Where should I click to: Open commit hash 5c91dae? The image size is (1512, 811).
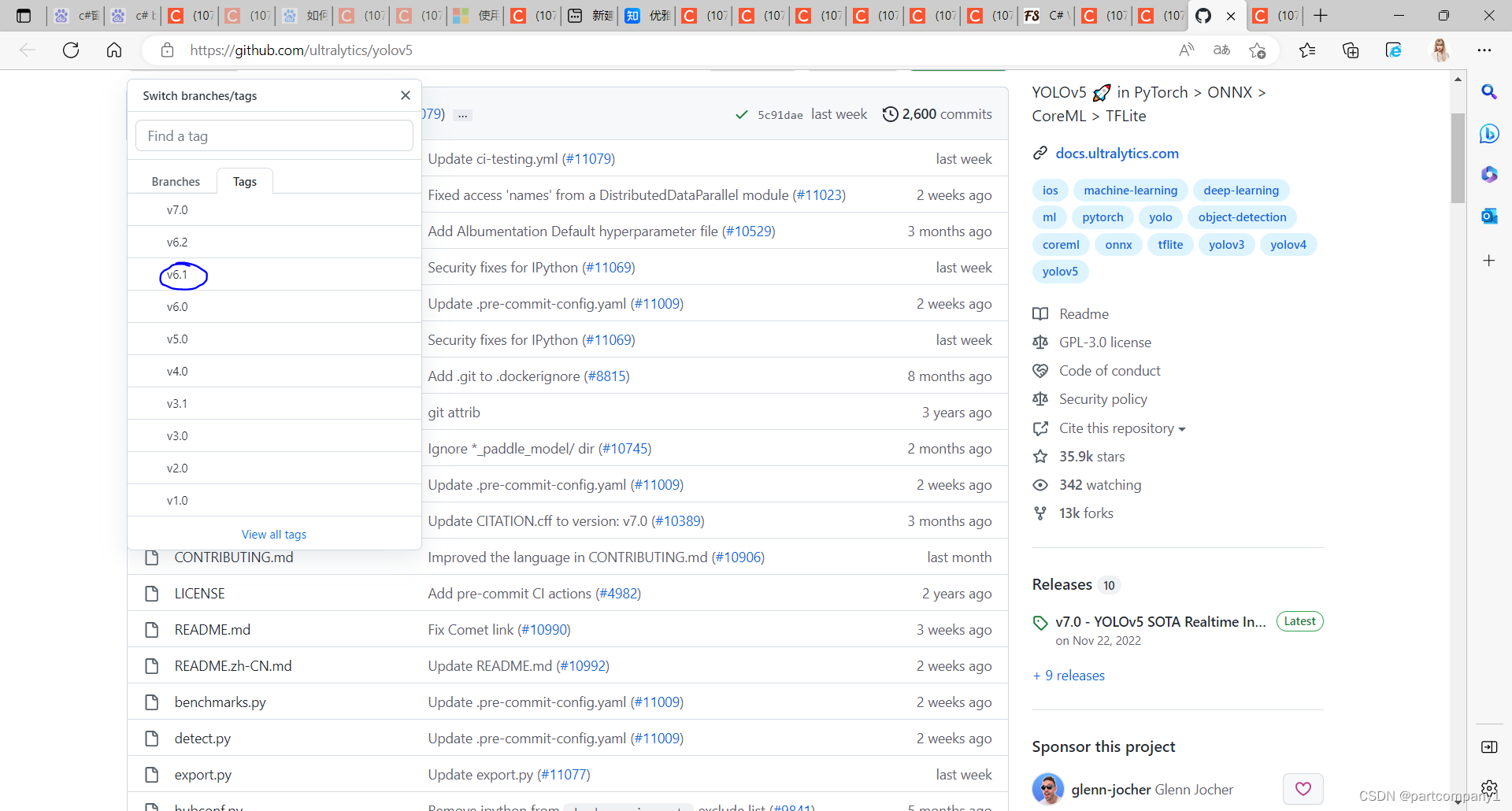tap(780, 115)
